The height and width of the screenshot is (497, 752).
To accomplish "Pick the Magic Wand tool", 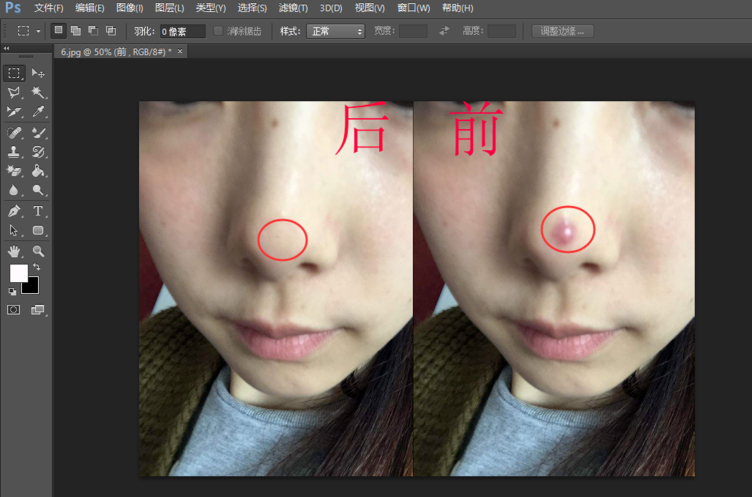I will coord(38,93).
